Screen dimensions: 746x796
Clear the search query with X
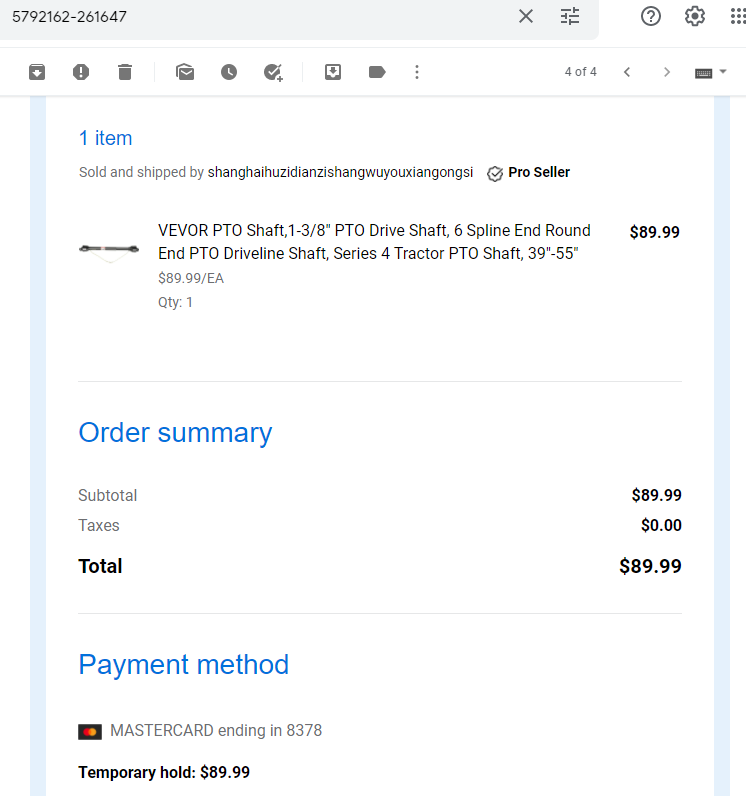click(x=526, y=16)
